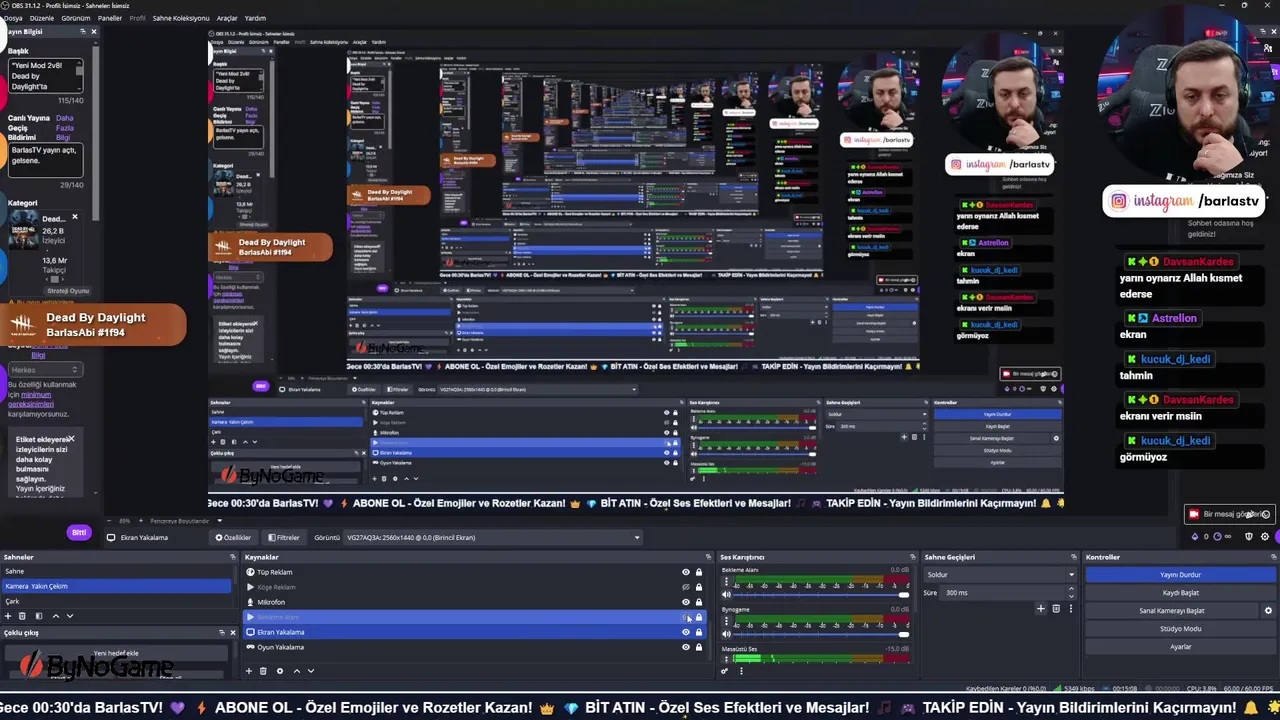Open scene filters icon in Sahneler toolbar
Screen dimensions: 1280x720
pyautogui.click(x=39, y=616)
